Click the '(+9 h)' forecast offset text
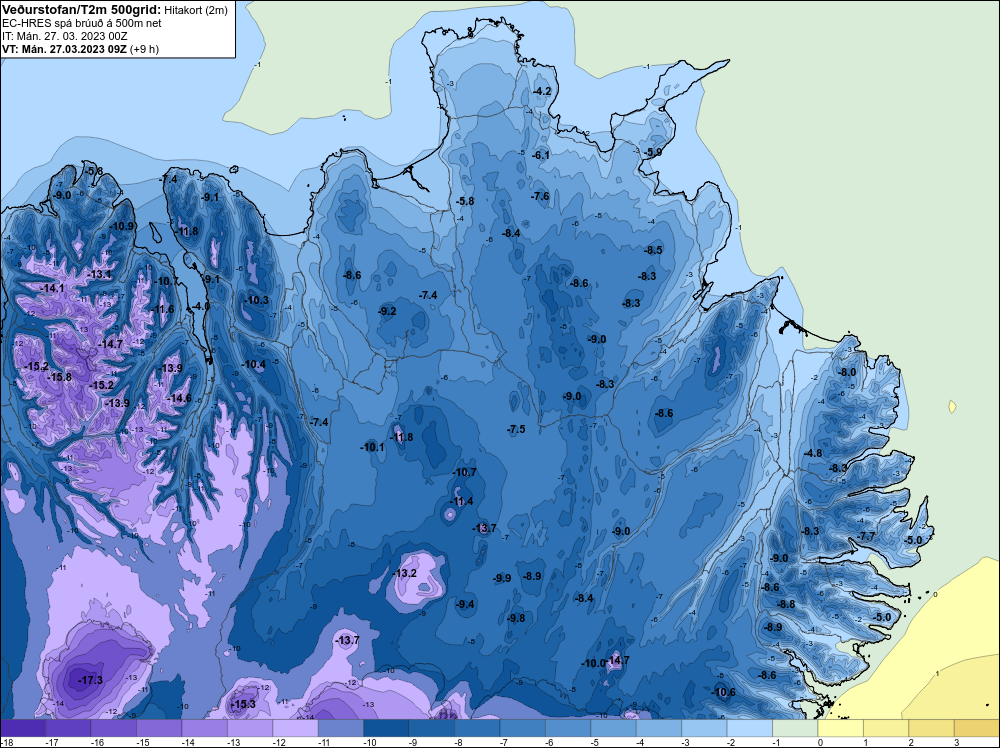Image resolution: width=1000 pixels, height=748 pixels. [144, 49]
